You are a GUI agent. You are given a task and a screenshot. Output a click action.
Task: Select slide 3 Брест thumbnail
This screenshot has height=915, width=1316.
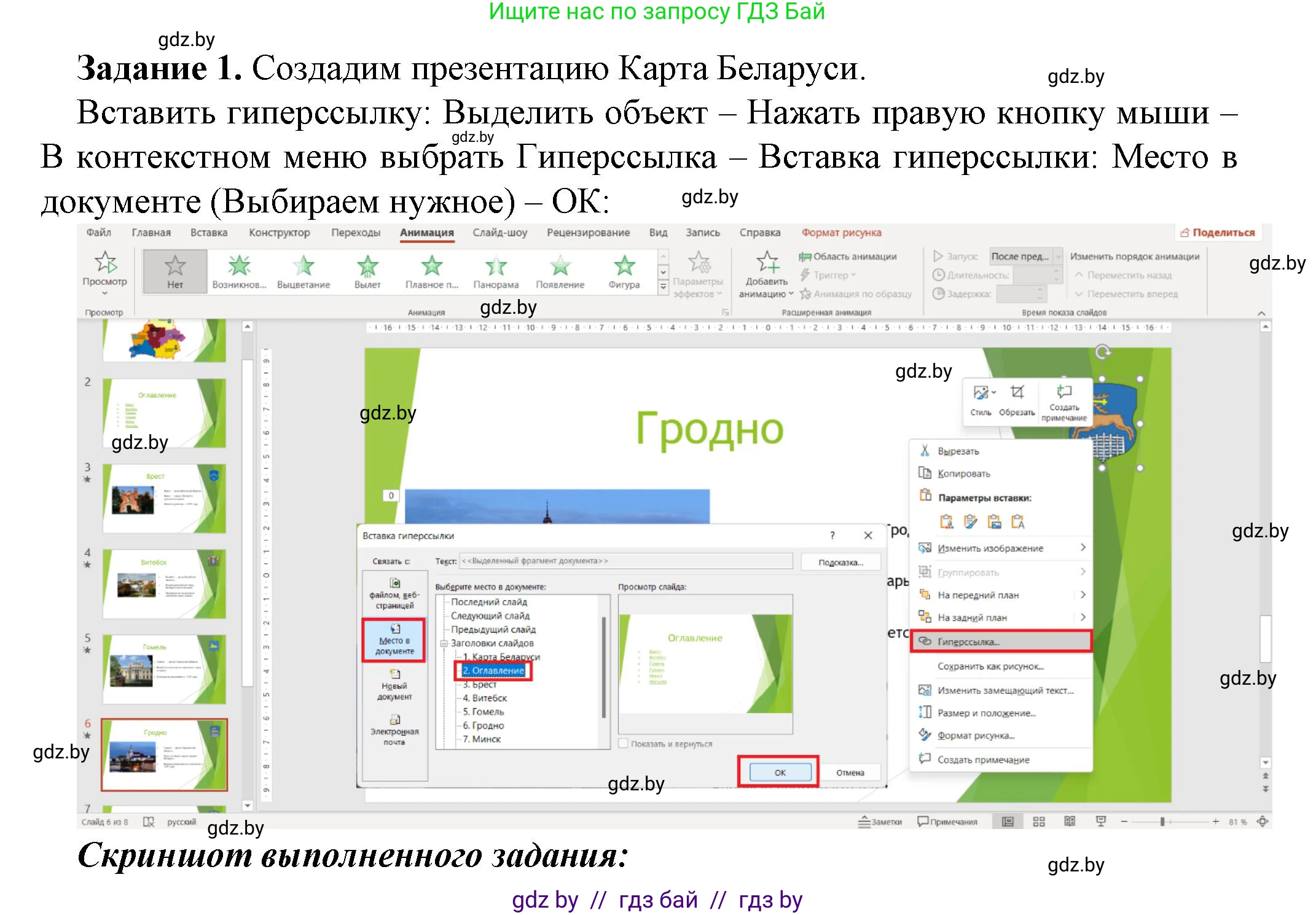[163, 497]
